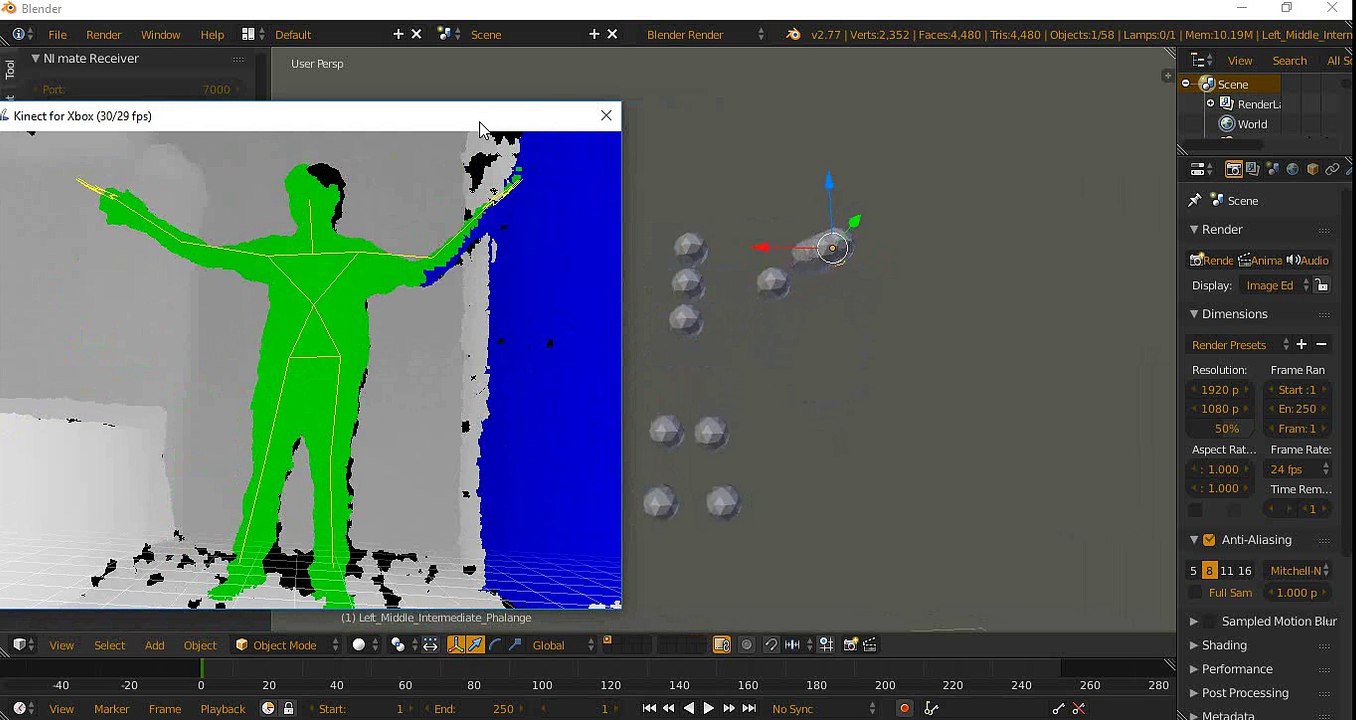The width and height of the screenshot is (1356, 720).
Task: Click OpenGL render animation clapper icon
Action: 870,645
